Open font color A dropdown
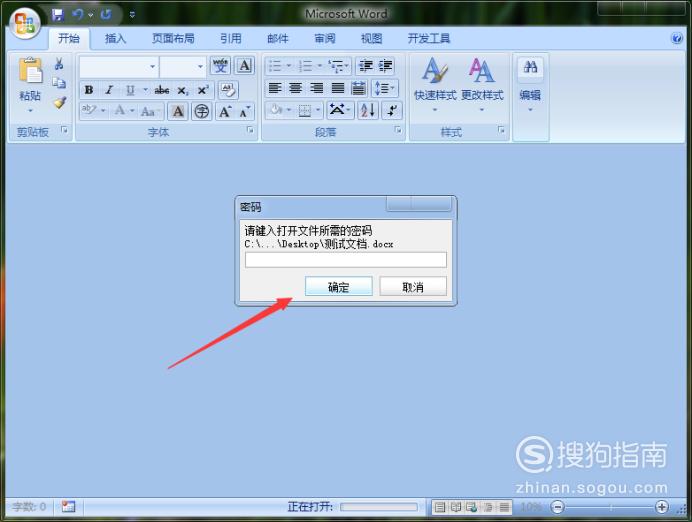692x522 pixels. [132, 110]
